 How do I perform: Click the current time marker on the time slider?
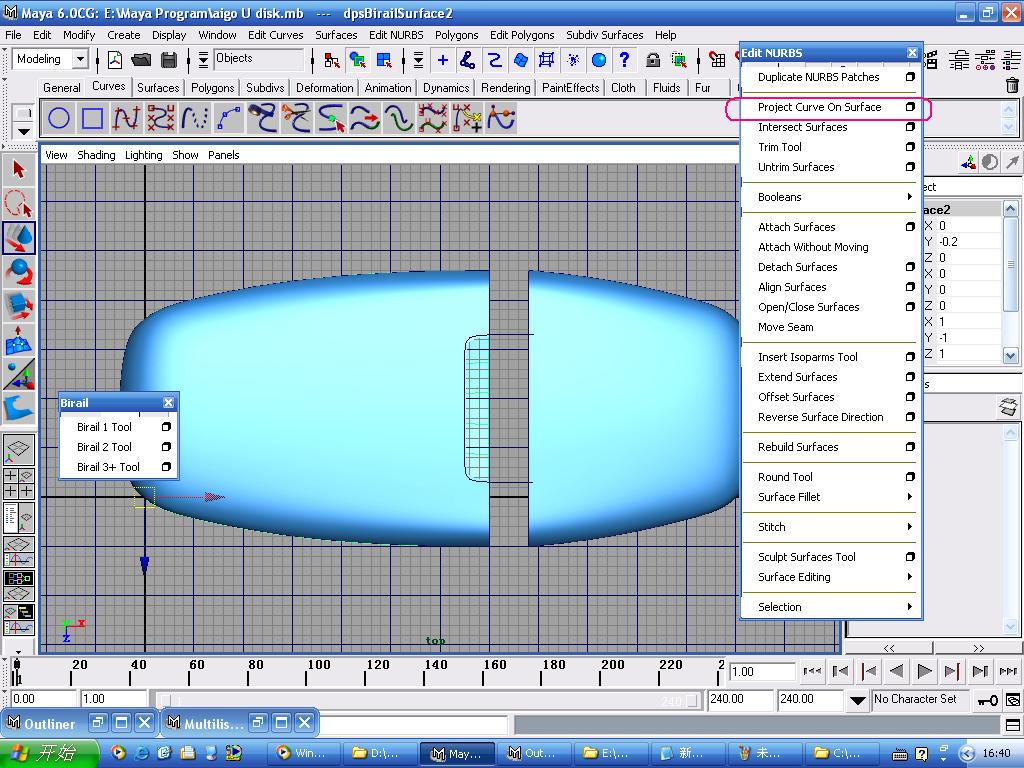pyautogui.click(x=17, y=671)
